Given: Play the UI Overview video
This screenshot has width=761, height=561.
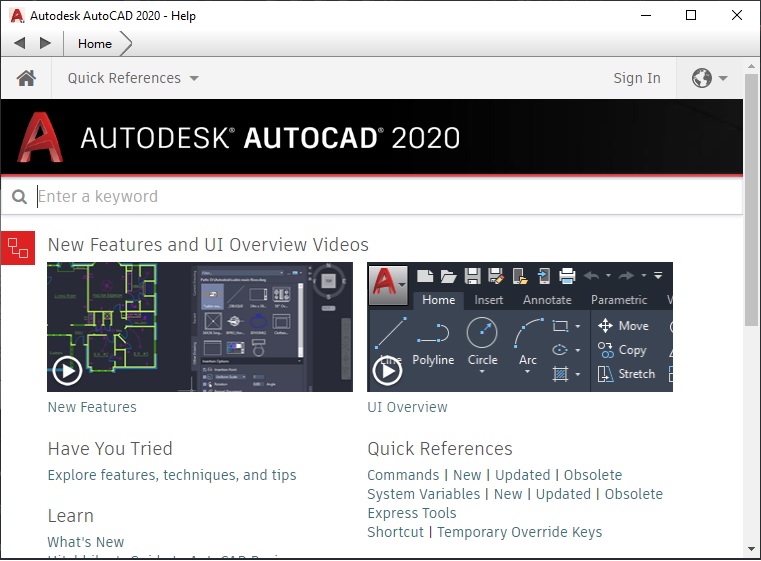Looking at the screenshot, I should pos(387,371).
